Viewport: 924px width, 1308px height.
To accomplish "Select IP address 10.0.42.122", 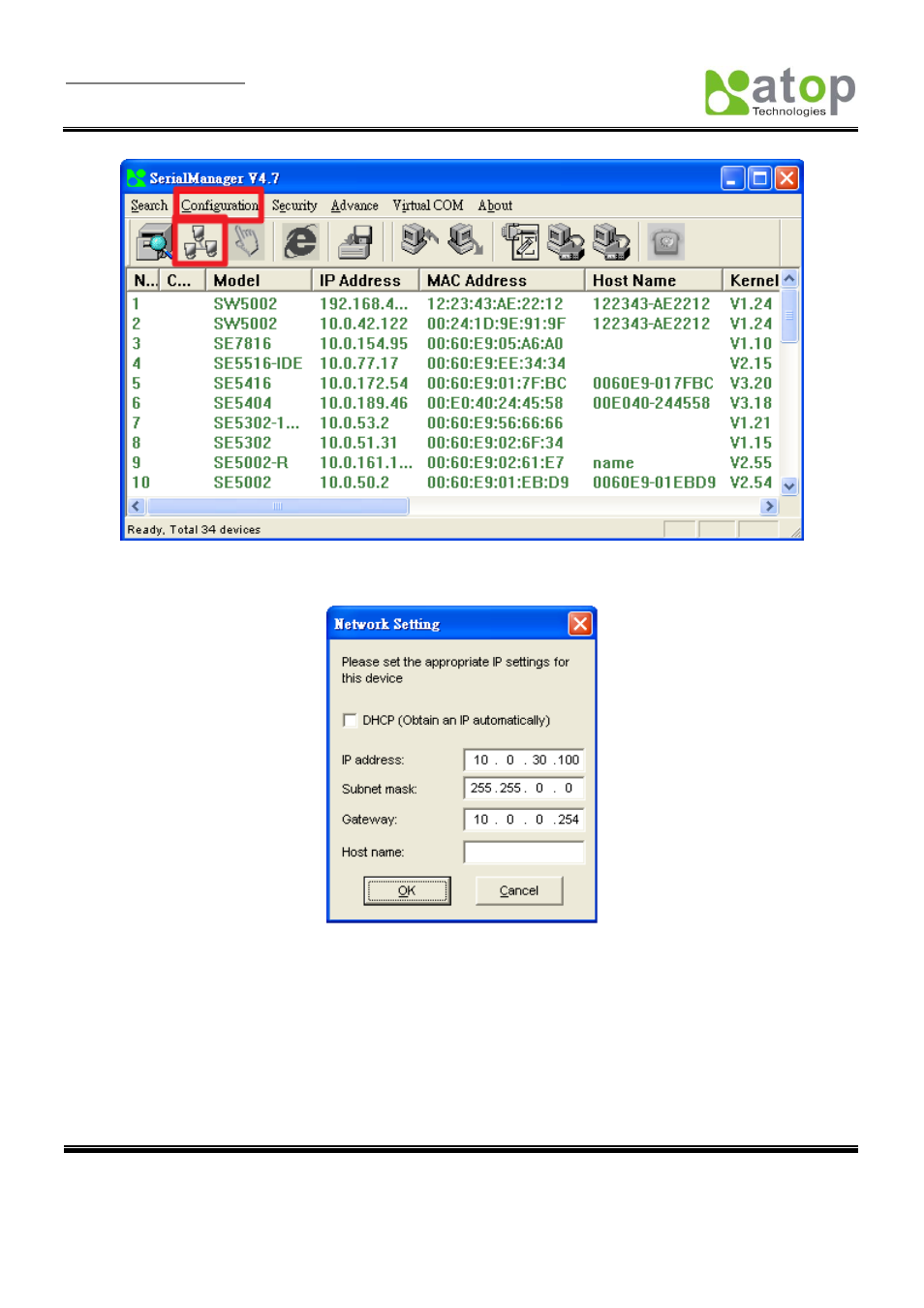I will pyautogui.click(x=364, y=324).
